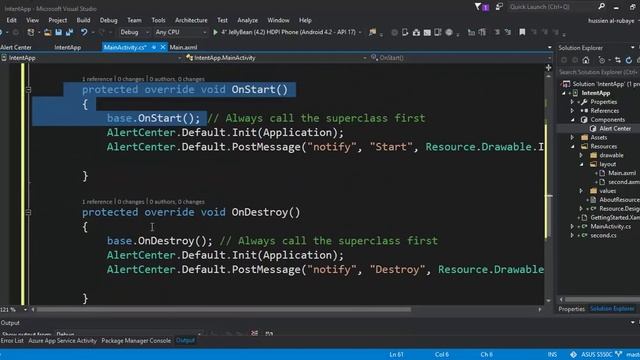Screen dimensions: 640x360
Task: Open the Build menu
Action: [83, 20]
